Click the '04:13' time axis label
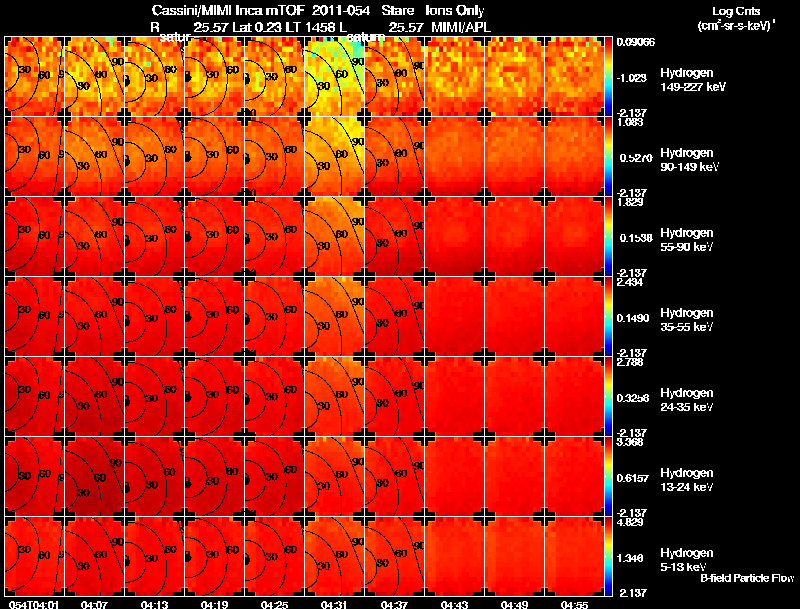This screenshot has height=609, width=800. (x=155, y=605)
